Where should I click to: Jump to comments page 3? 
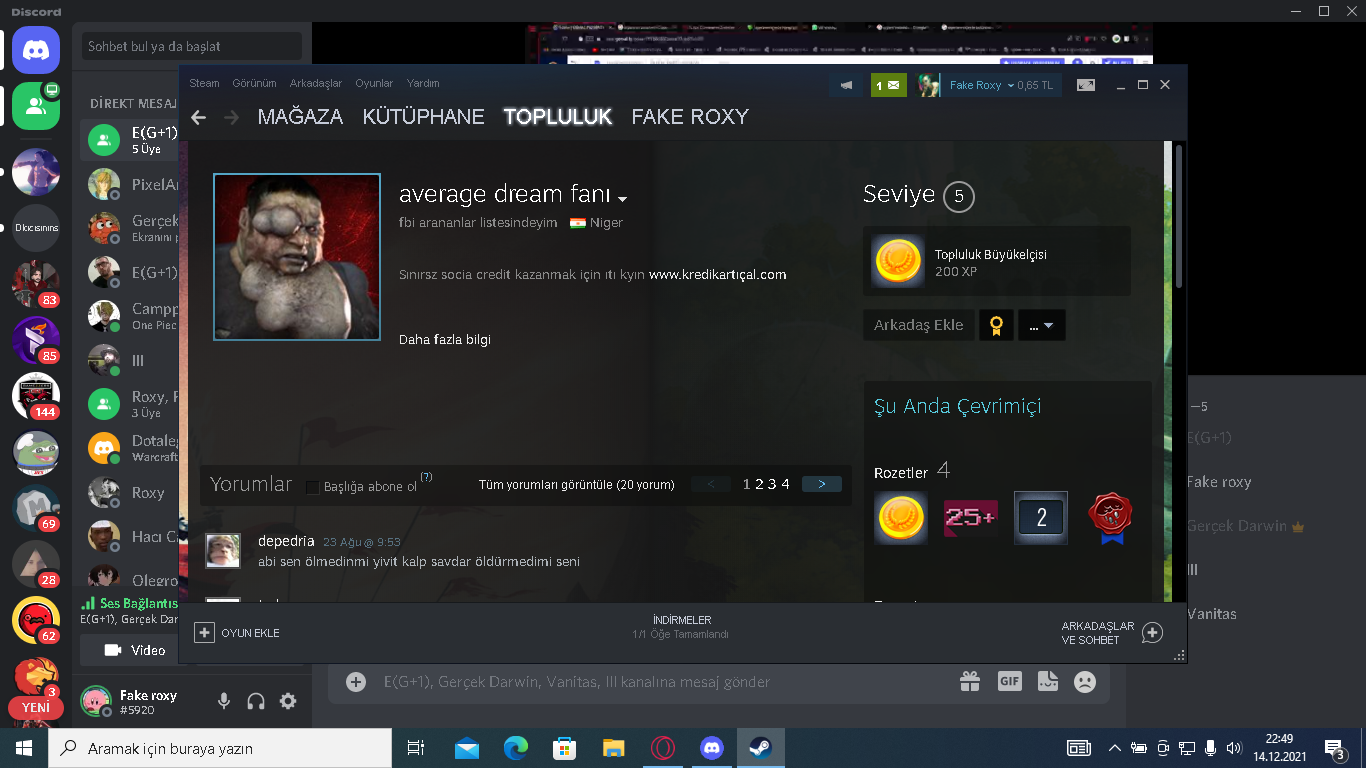[x=772, y=485]
